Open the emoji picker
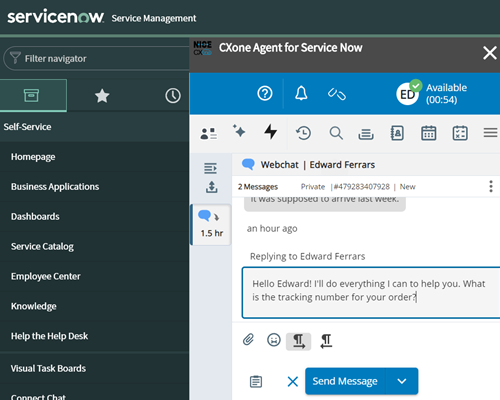 pos(274,340)
